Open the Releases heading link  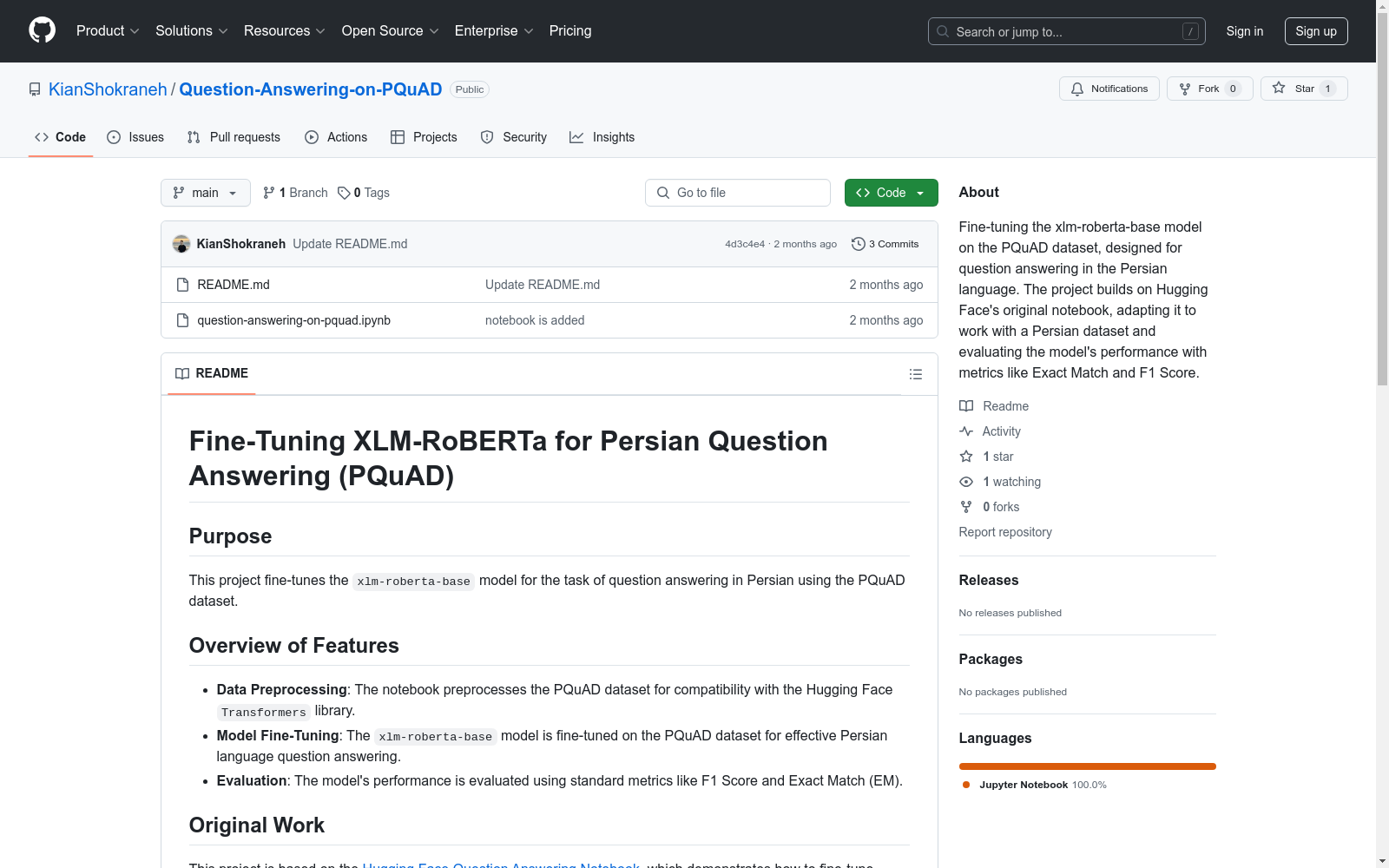[x=989, y=581]
